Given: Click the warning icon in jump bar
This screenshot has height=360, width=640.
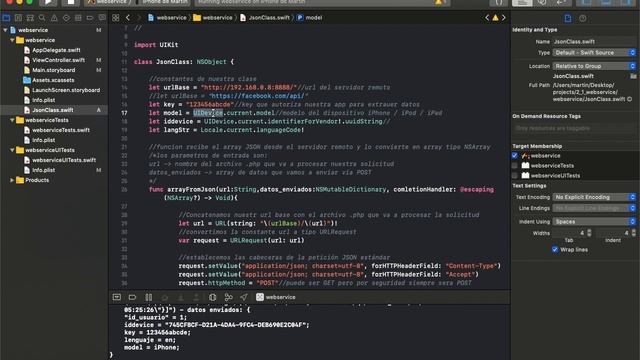Looking at the screenshot, I should pos(495,18).
